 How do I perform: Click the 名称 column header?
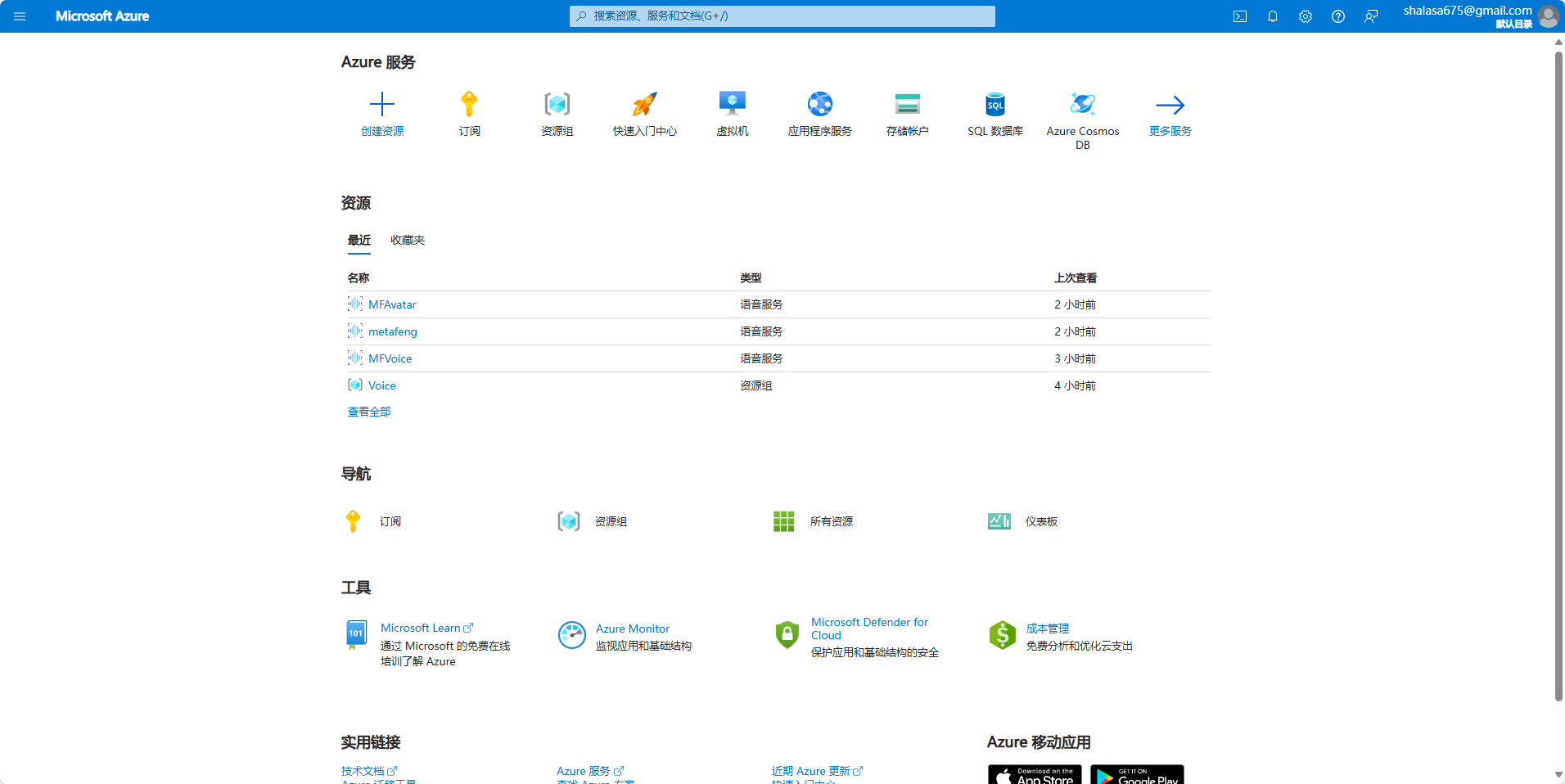tap(359, 278)
